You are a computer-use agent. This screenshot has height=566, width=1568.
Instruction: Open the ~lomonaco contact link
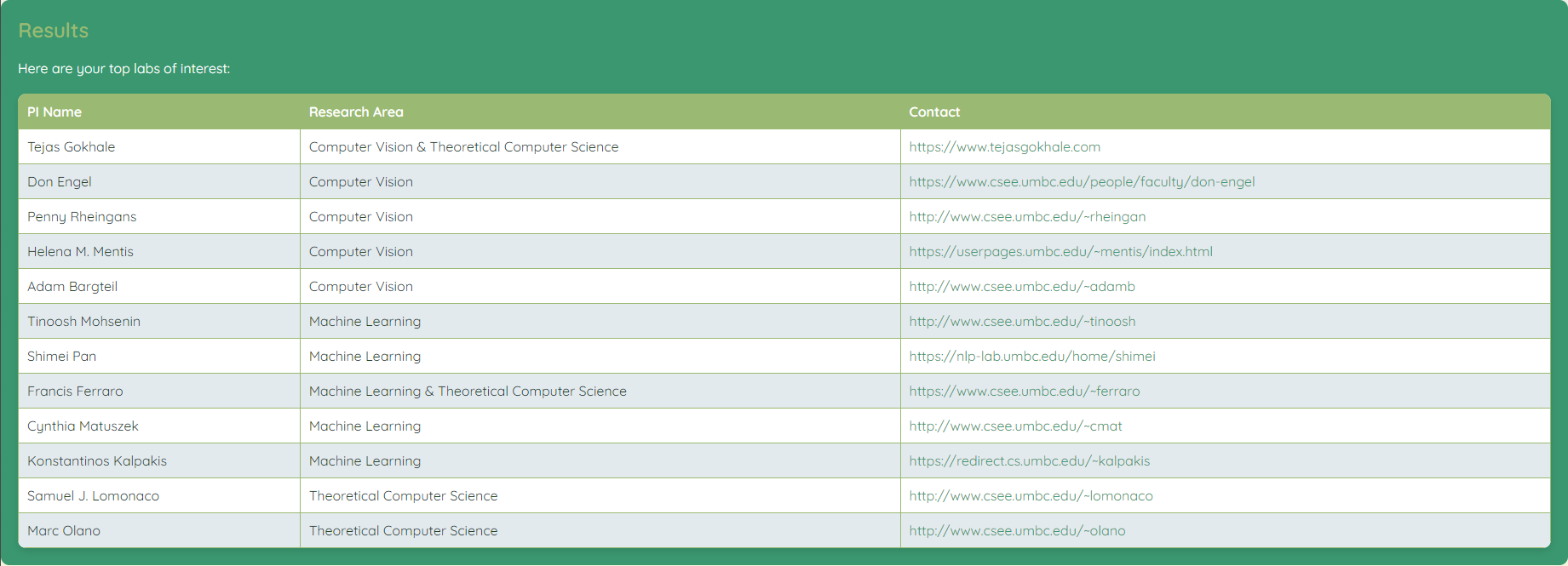(1031, 495)
